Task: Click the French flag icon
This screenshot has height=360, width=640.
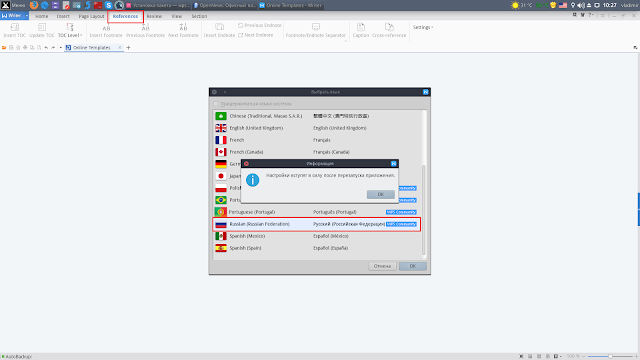Action: tap(221, 140)
